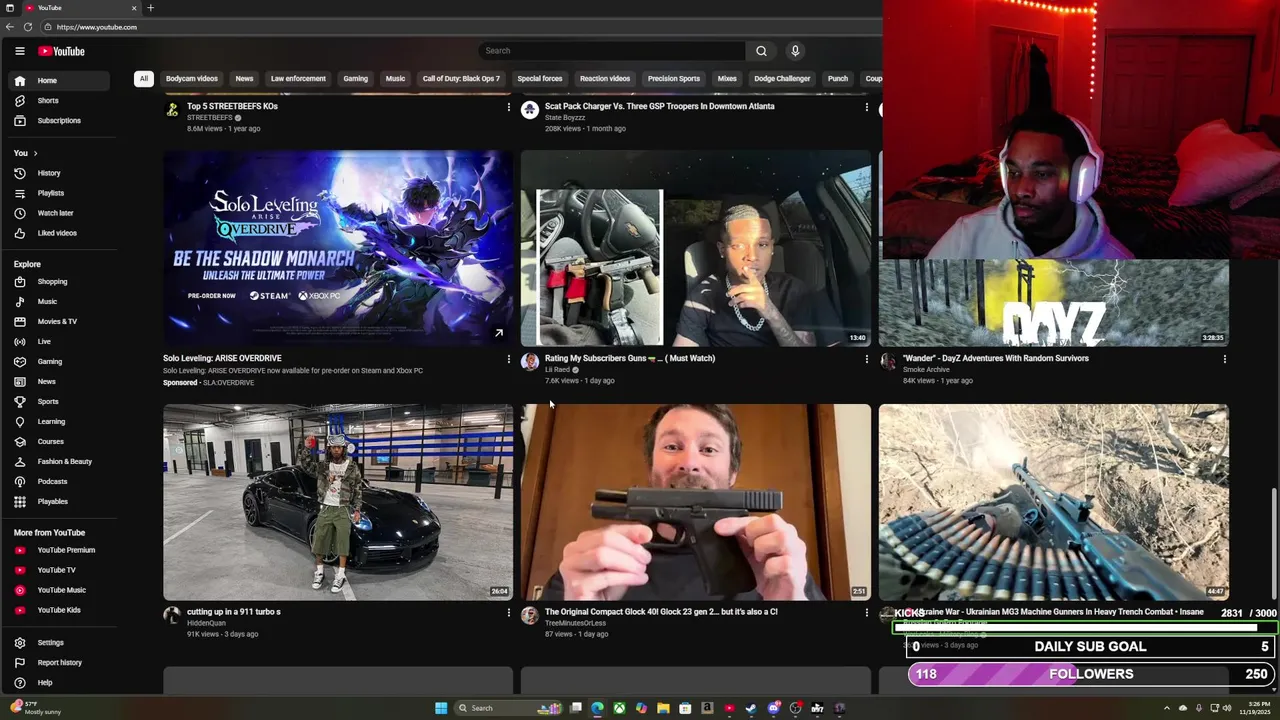Open Help in the sidebar
Viewport: 1280px width, 720px height.
tap(59, 683)
